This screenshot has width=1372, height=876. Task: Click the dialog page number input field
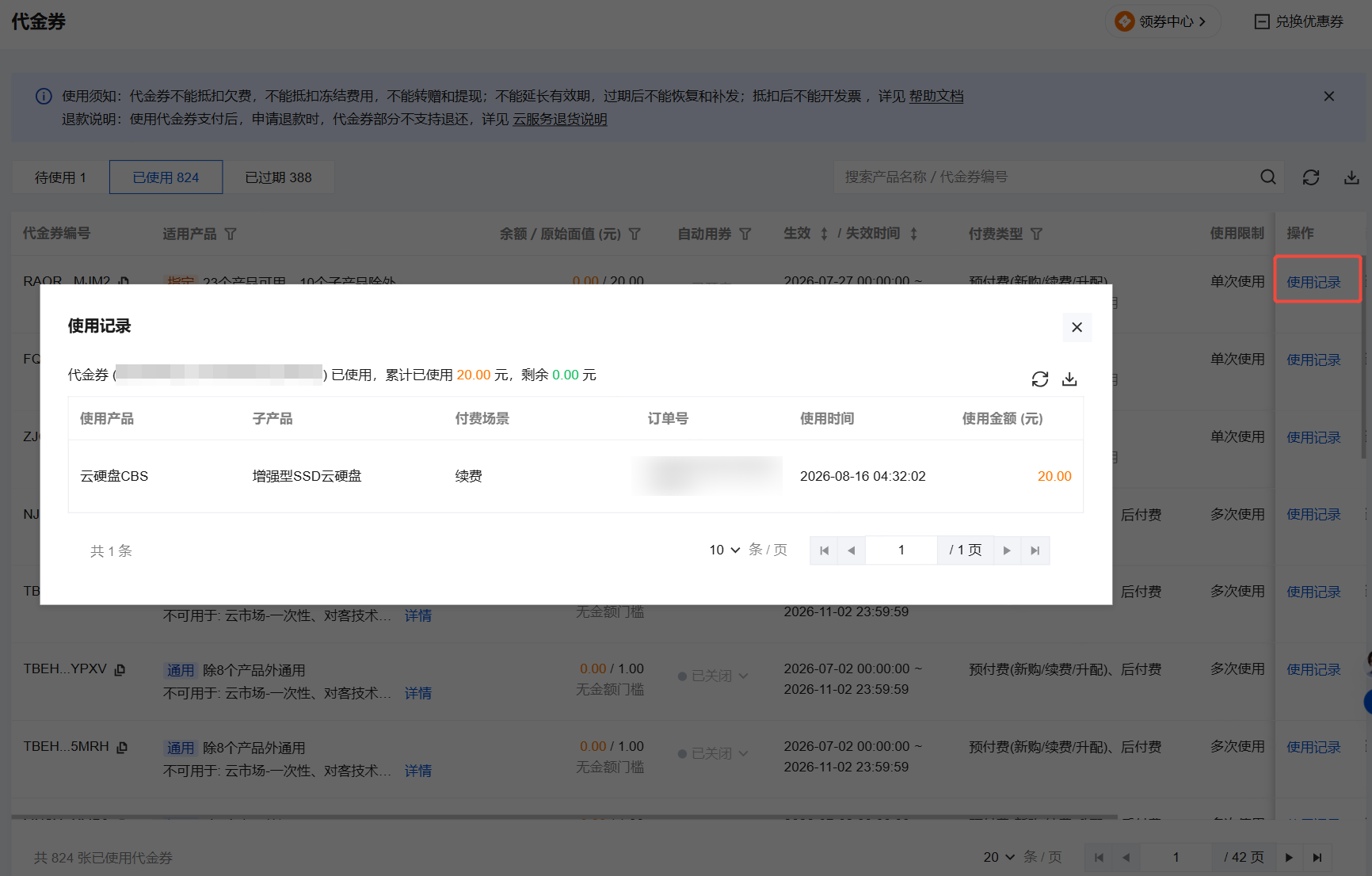(x=901, y=550)
